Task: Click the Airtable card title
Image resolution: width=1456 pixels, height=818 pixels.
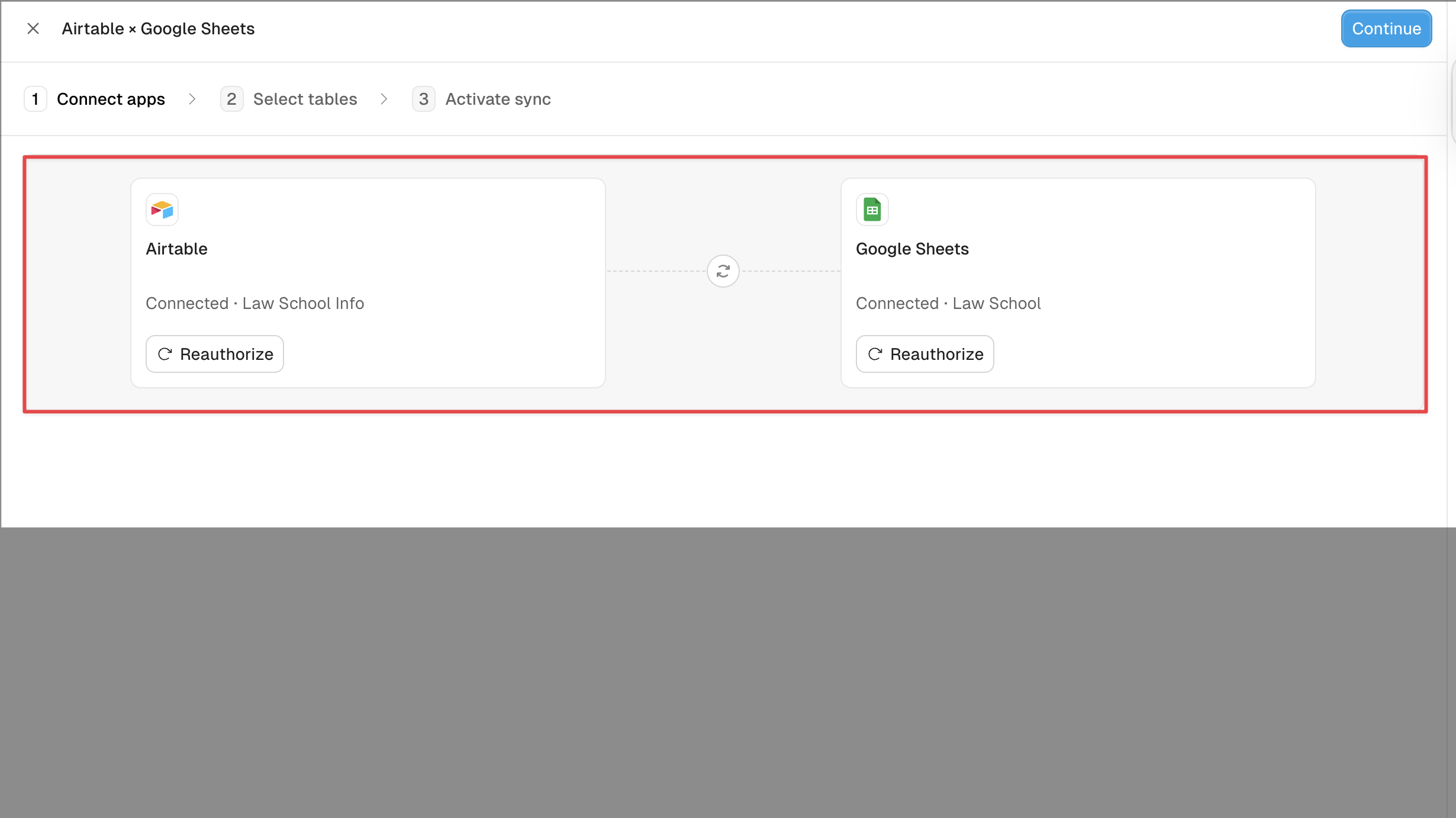Action: (x=176, y=249)
